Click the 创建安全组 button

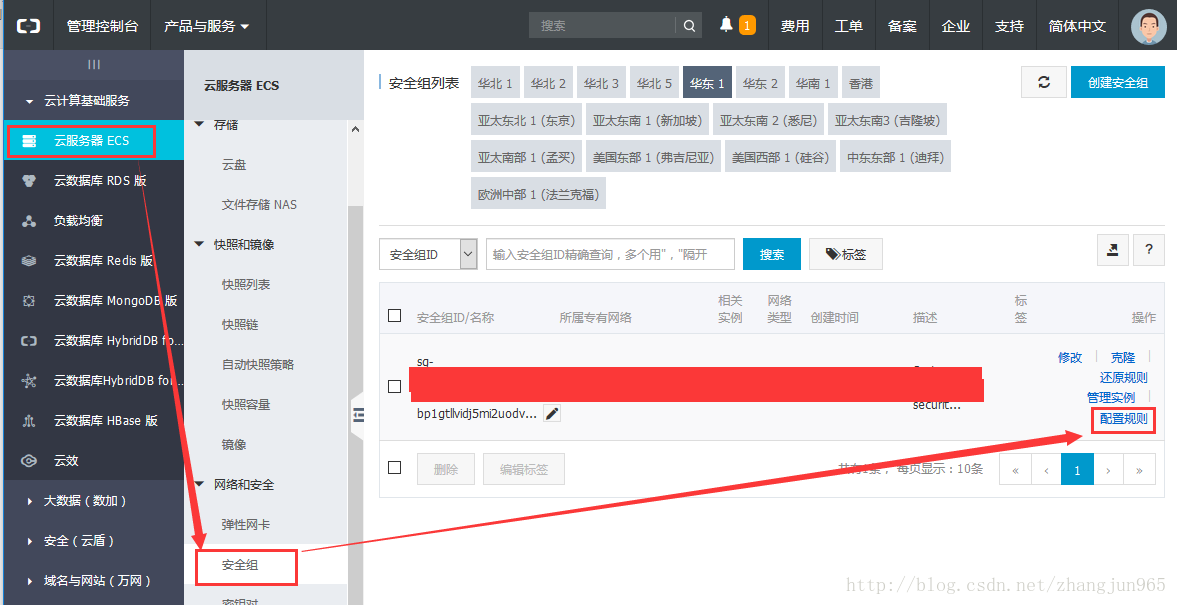tap(1118, 83)
